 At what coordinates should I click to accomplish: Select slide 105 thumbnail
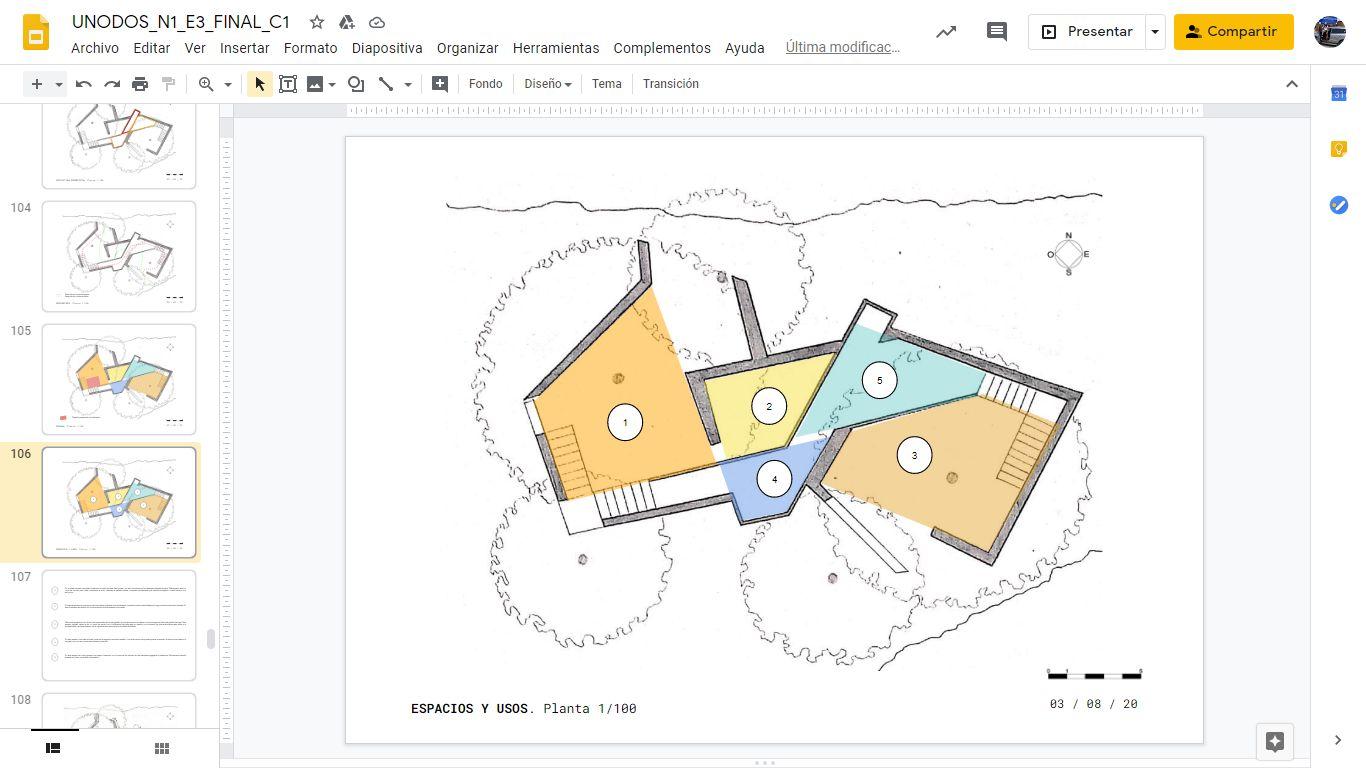click(x=119, y=379)
